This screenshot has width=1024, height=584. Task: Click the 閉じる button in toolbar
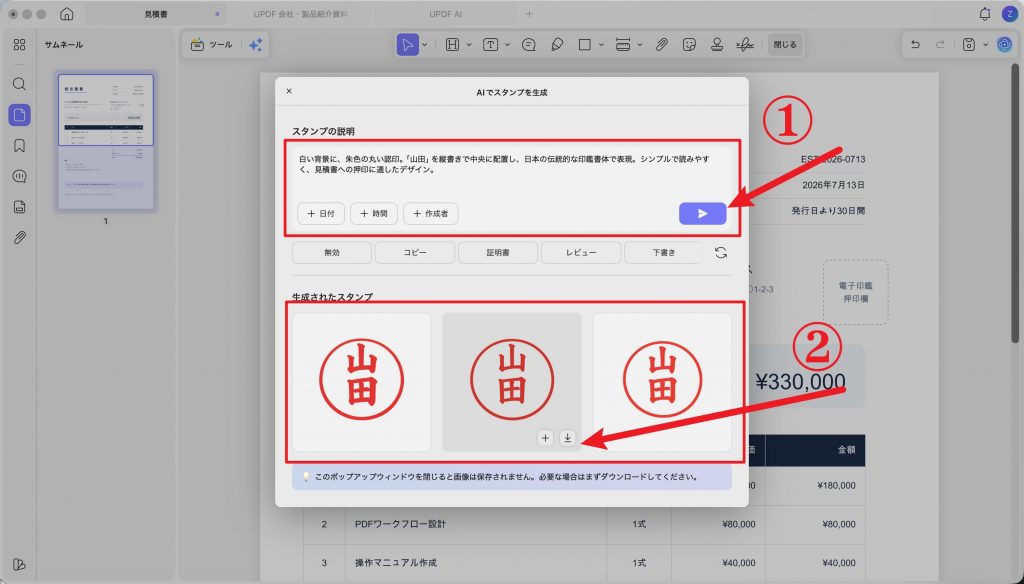tap(785, 44)
